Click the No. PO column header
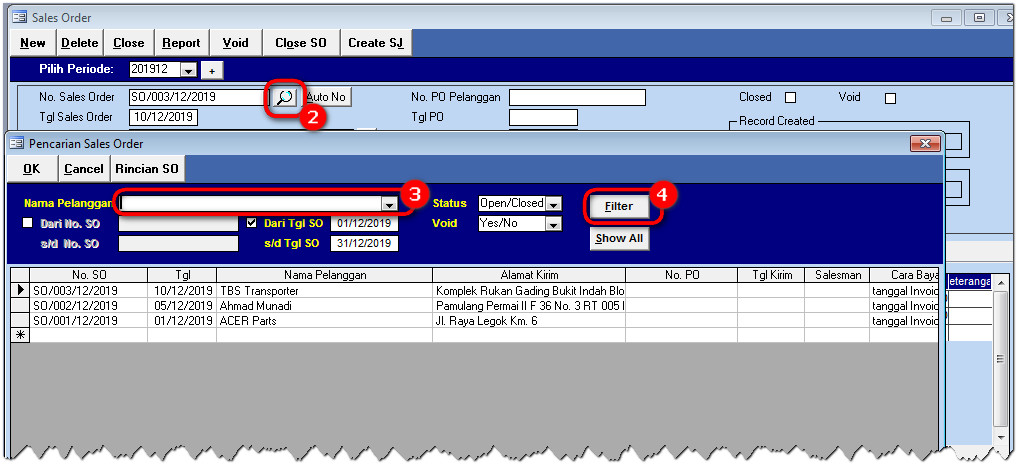Viewport: 1017px width, 470px height. (x=682, y=275)
